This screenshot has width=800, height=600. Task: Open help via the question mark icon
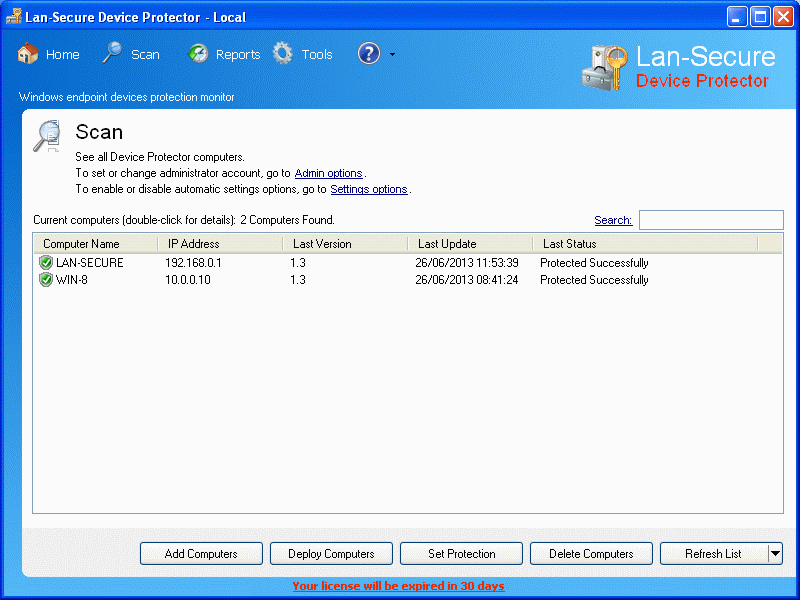click(x=369, y=54)
